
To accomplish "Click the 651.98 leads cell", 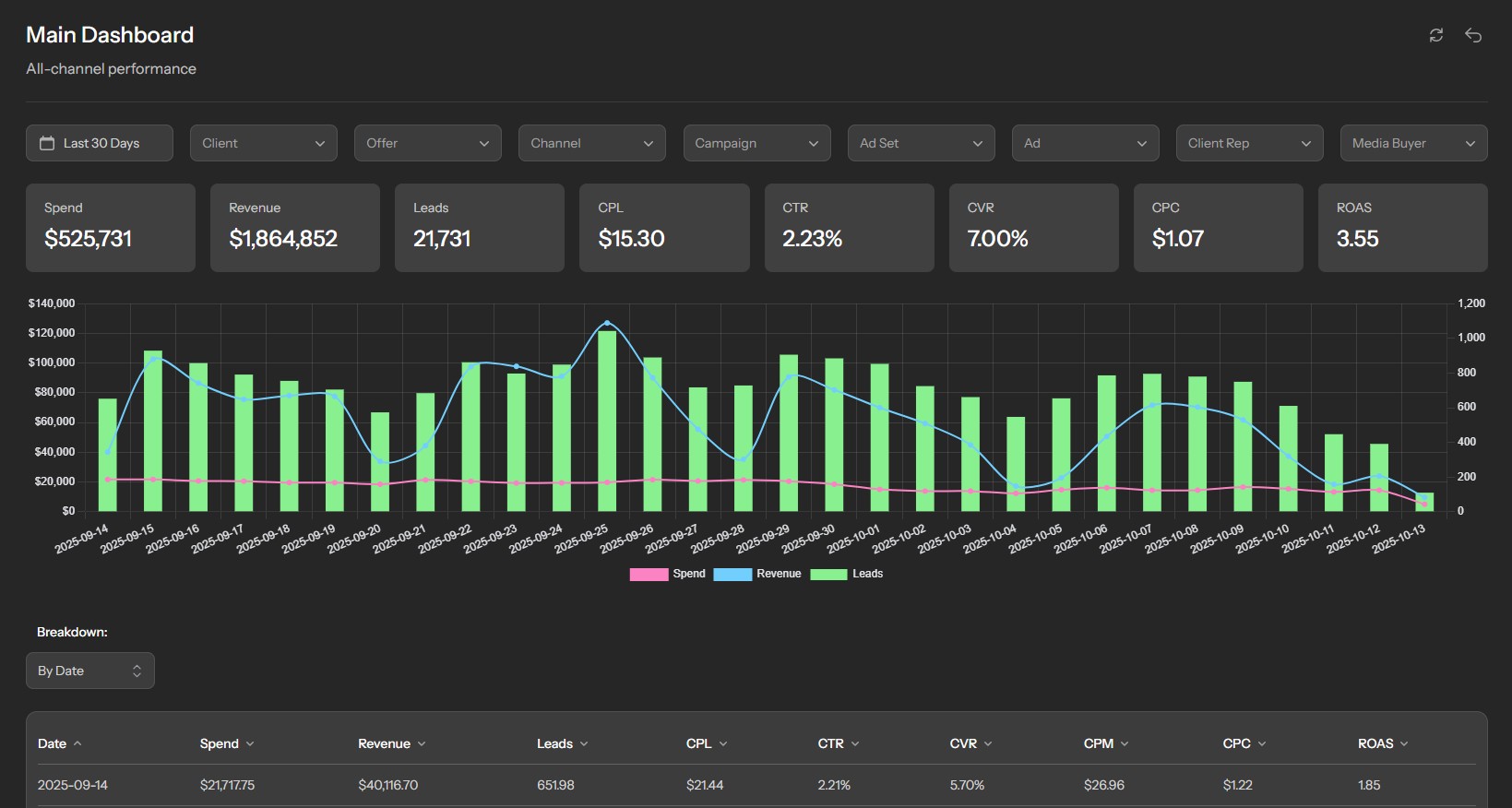I will tap(555, 785).
